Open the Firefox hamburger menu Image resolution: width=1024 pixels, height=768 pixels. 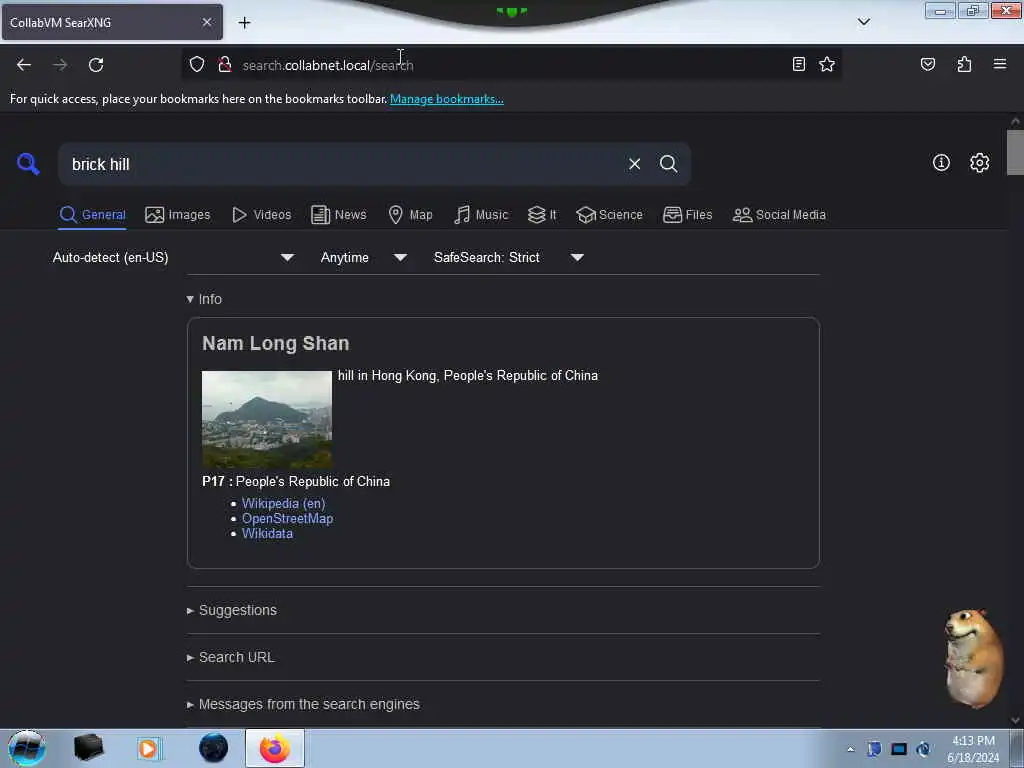click(999, 64)
